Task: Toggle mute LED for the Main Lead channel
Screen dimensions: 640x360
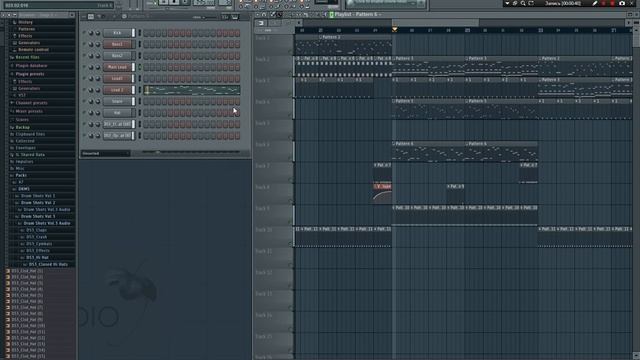Action: click(84, 67)
